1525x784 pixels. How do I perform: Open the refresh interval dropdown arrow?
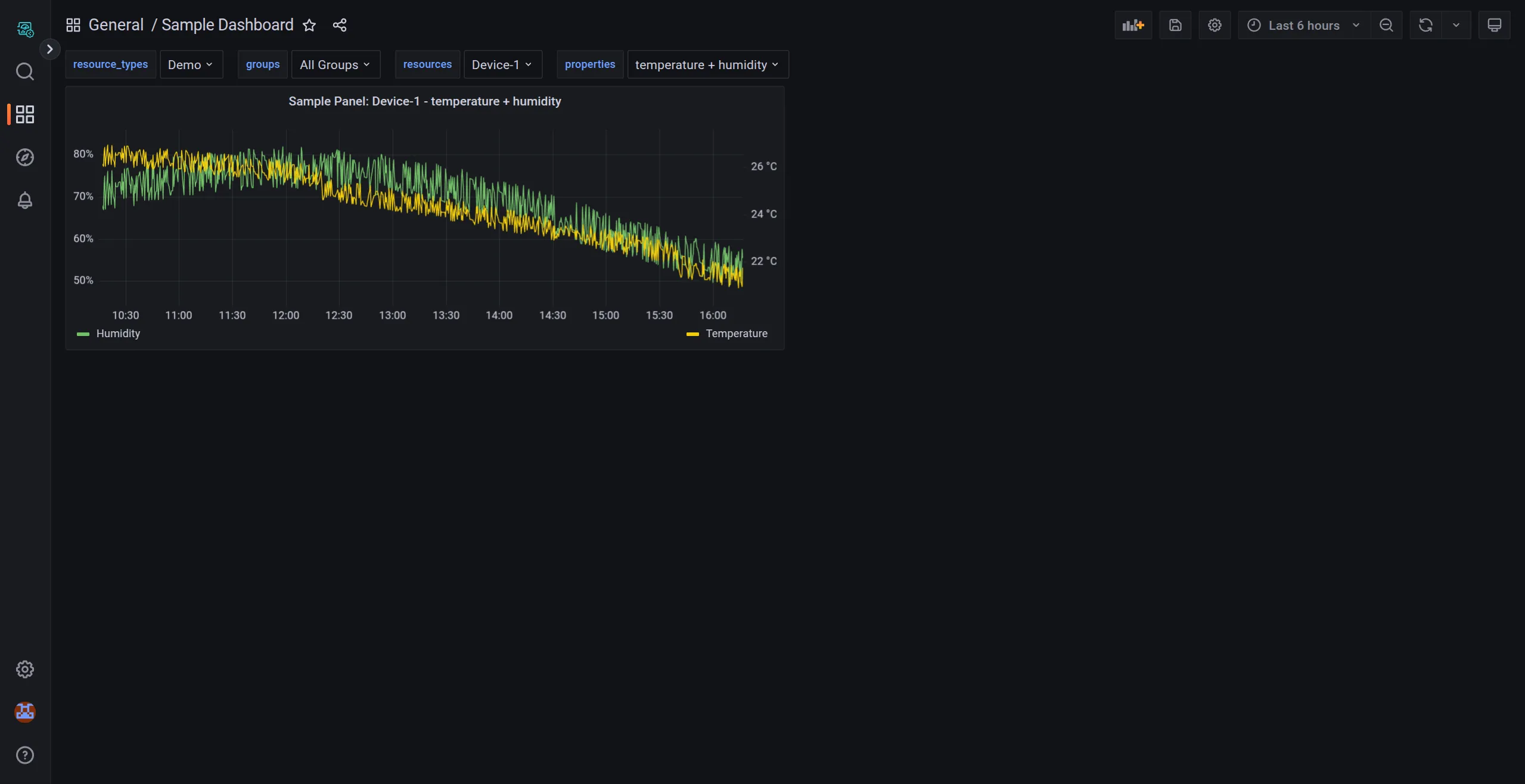tap(1456, 25)
